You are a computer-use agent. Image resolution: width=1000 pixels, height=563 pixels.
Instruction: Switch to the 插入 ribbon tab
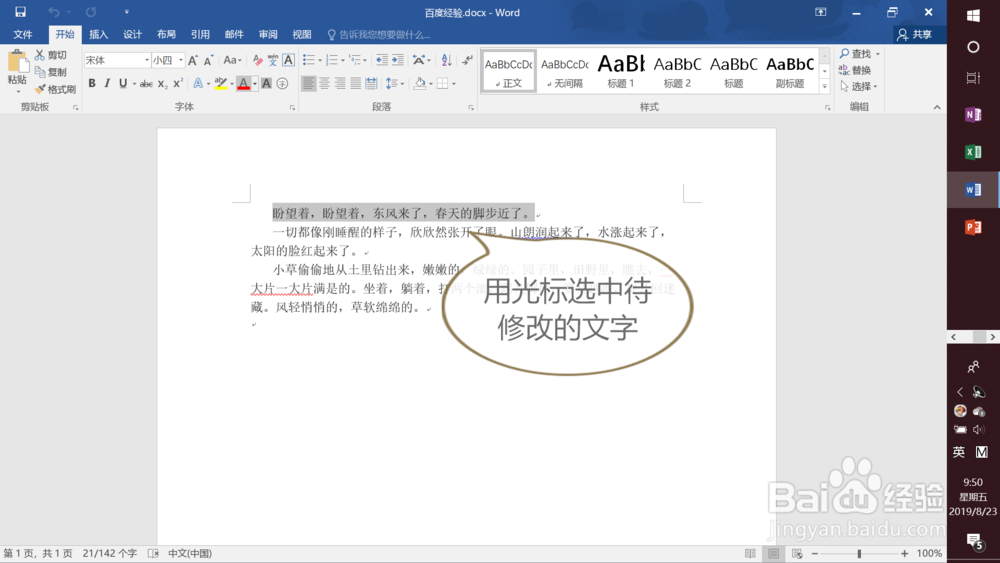[98, 34]
